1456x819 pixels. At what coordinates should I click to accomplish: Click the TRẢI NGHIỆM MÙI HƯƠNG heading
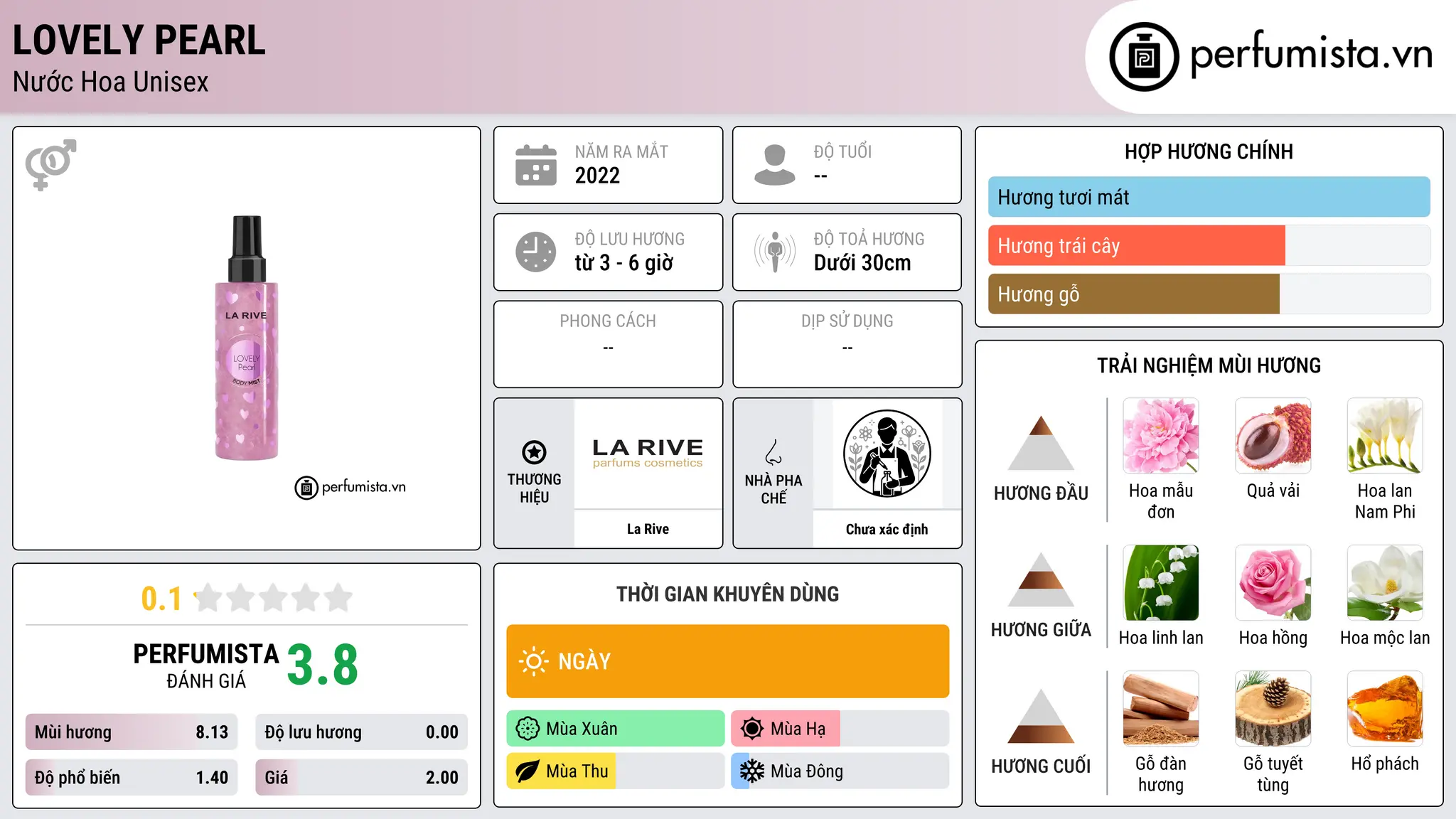[1209, 365]
